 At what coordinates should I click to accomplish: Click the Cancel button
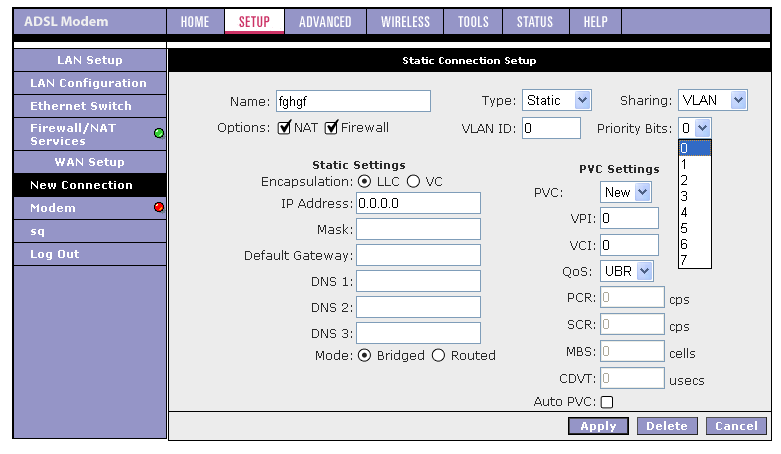(736, 426)
